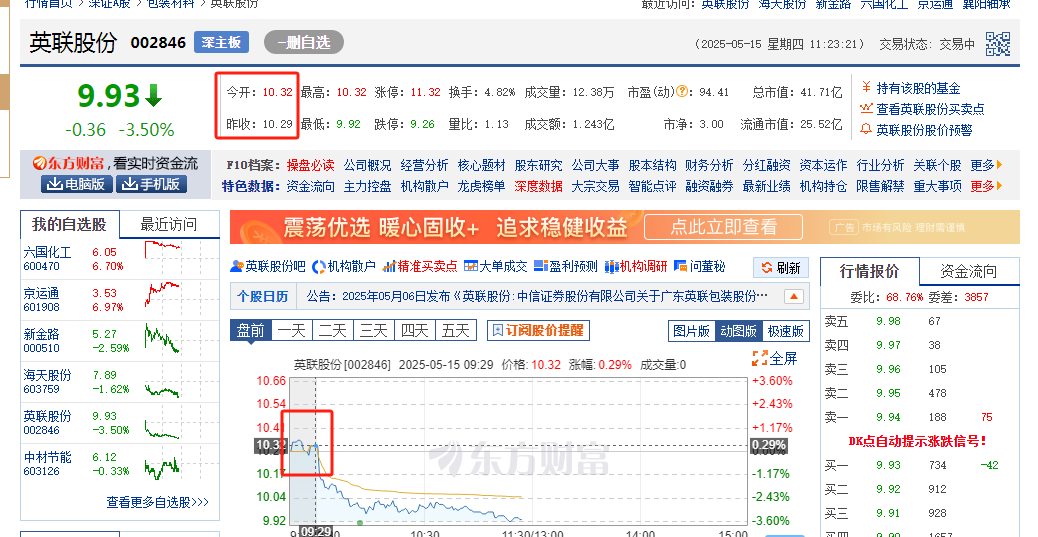Click the 深主板 tag
The image size is (1038, 537).
click(x=221, y=42)
